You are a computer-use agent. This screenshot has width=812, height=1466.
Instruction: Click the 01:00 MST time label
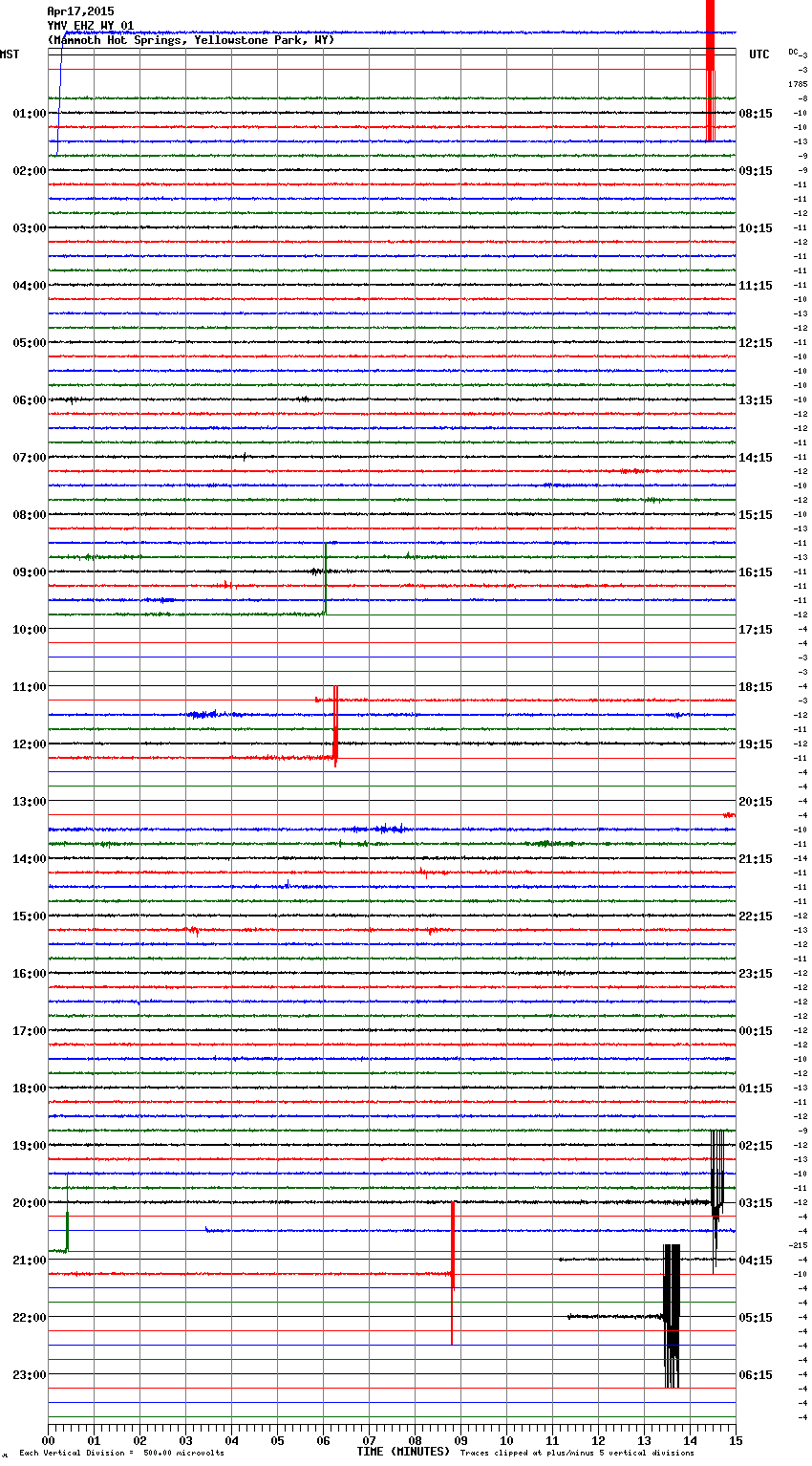[x=30, y=113]
